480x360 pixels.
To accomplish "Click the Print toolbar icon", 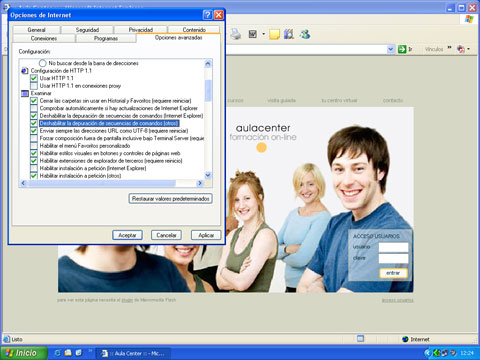I will 235,34.
